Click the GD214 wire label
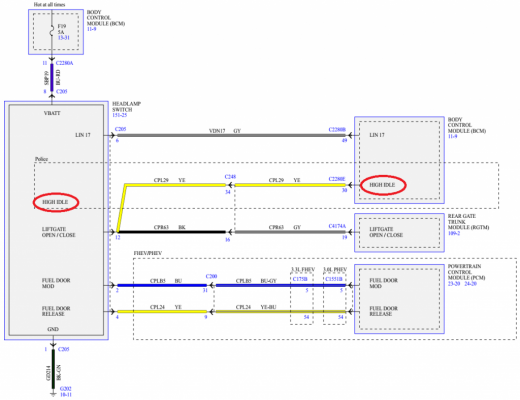This screenshot has height=400, width=520. pos(48,373)
